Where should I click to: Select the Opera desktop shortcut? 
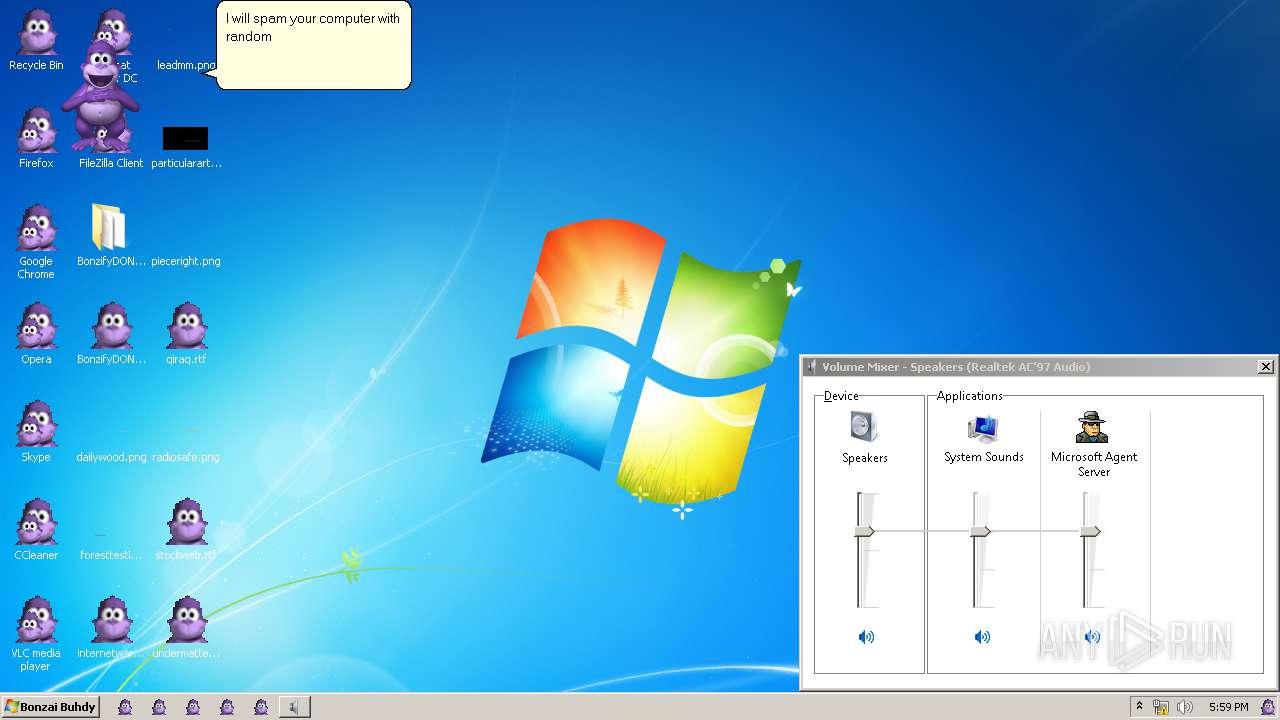36,334
